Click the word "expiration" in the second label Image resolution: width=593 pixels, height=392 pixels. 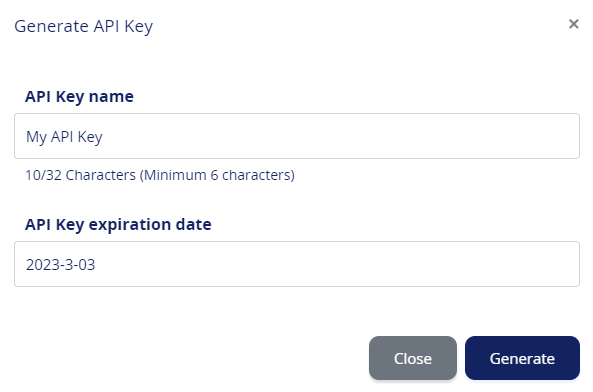pos(130,225)
